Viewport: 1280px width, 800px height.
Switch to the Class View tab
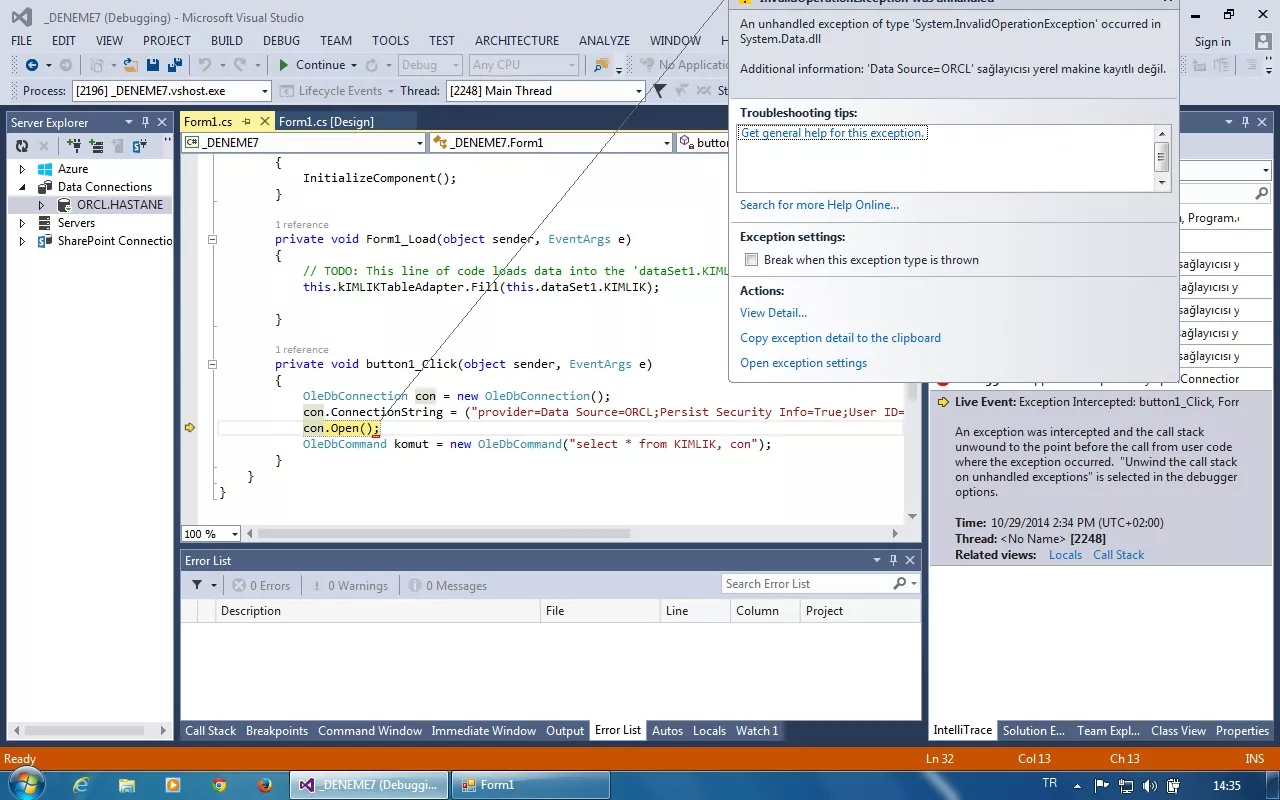click(x=1178, y=731)
